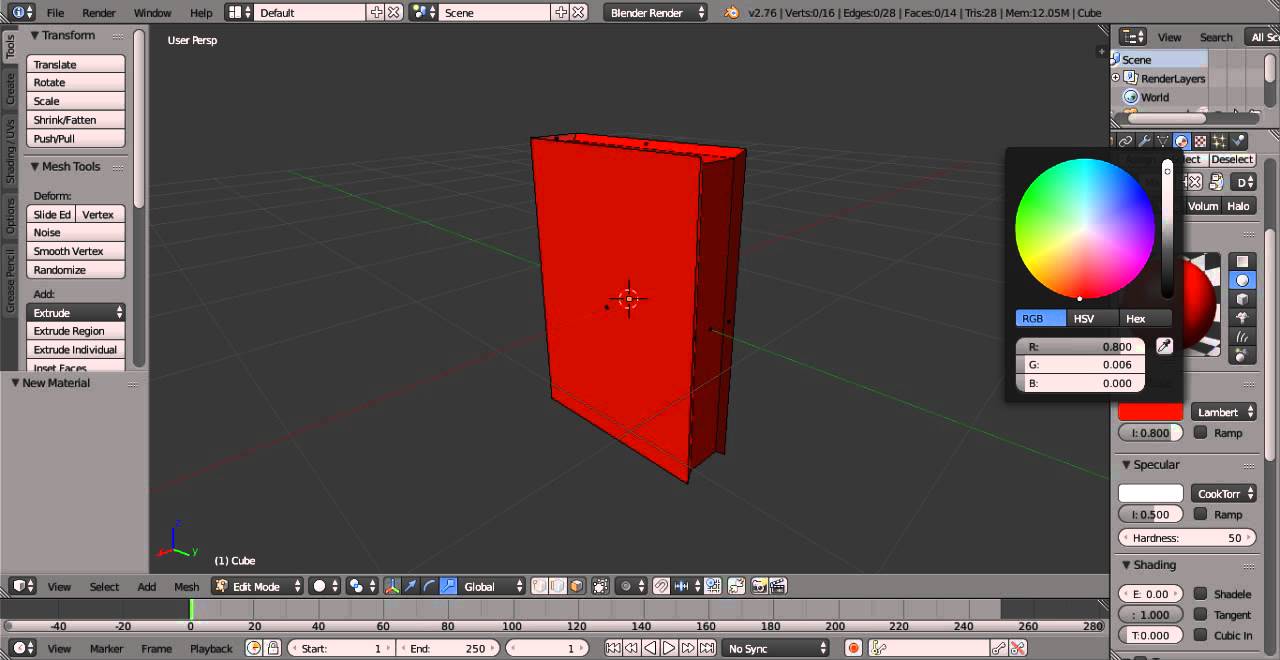Click the OpenGL render image camera icon
1280x660 pixels.
[759, 586]
